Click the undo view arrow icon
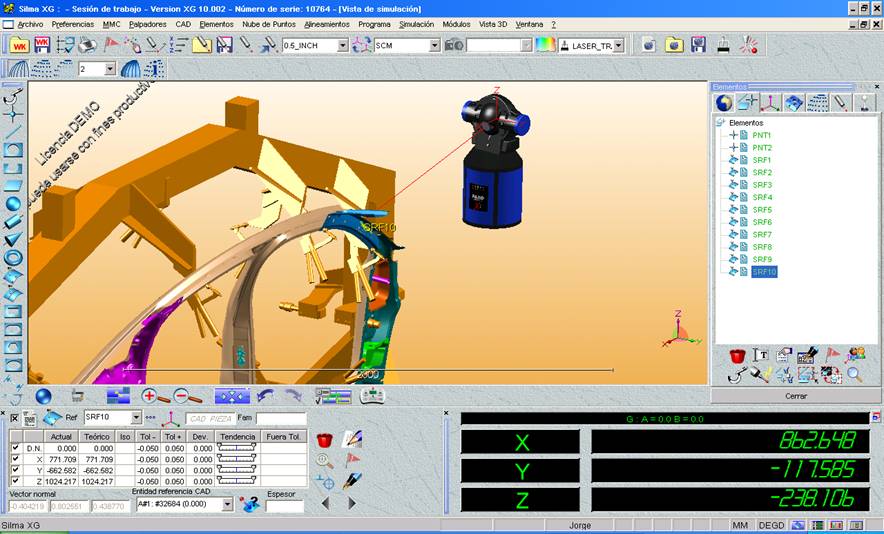Screen dimensions: 884x534 [x=266, y=396]
